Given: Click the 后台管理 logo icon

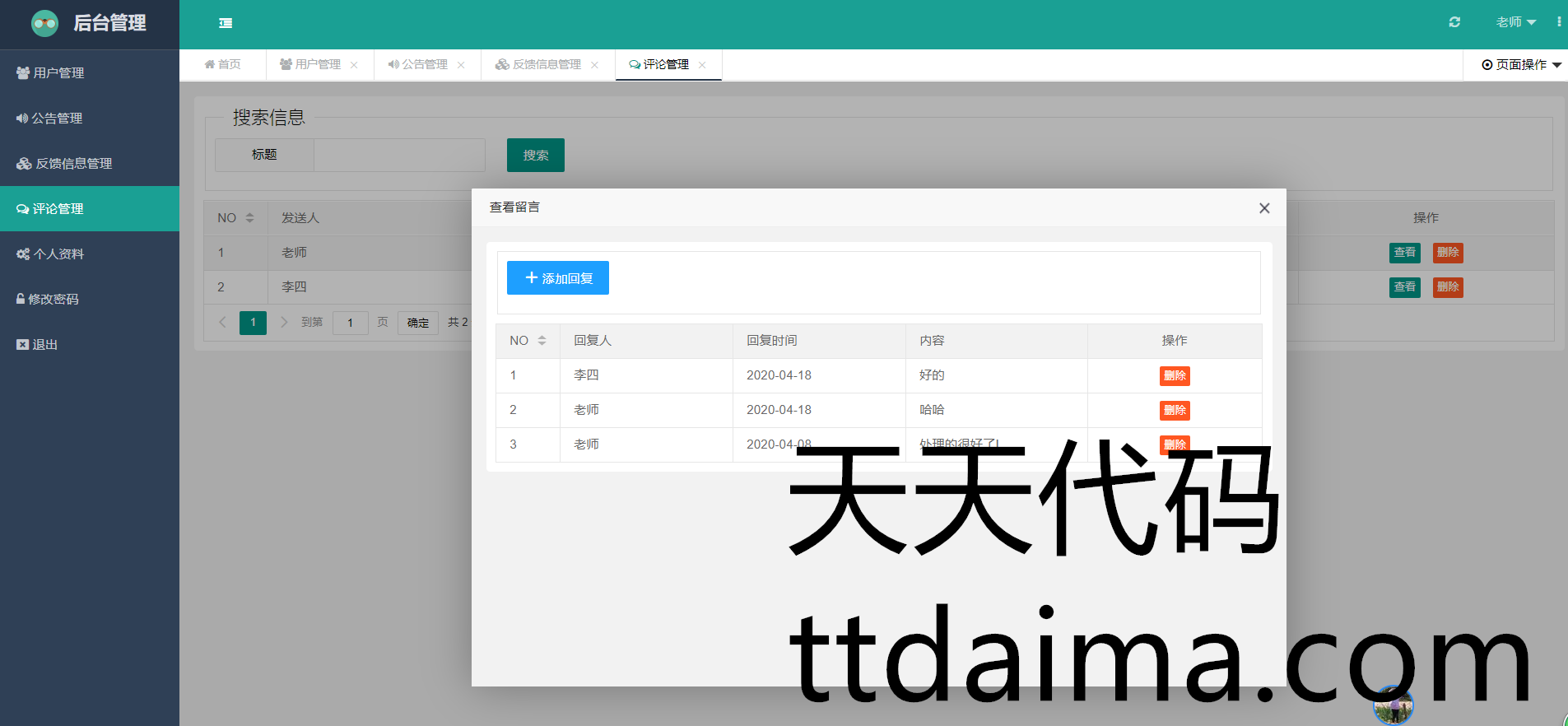Looking at the screenshot, I should point(44,23).
